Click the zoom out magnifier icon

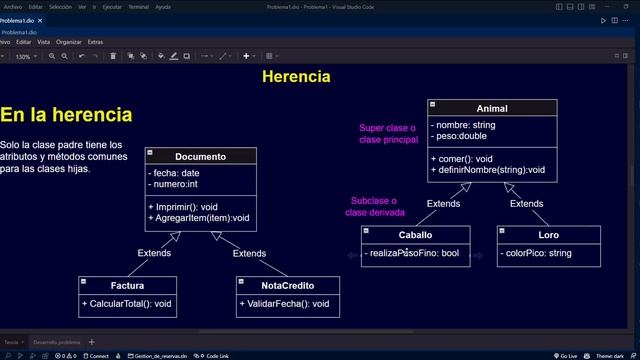coord(64,56)
